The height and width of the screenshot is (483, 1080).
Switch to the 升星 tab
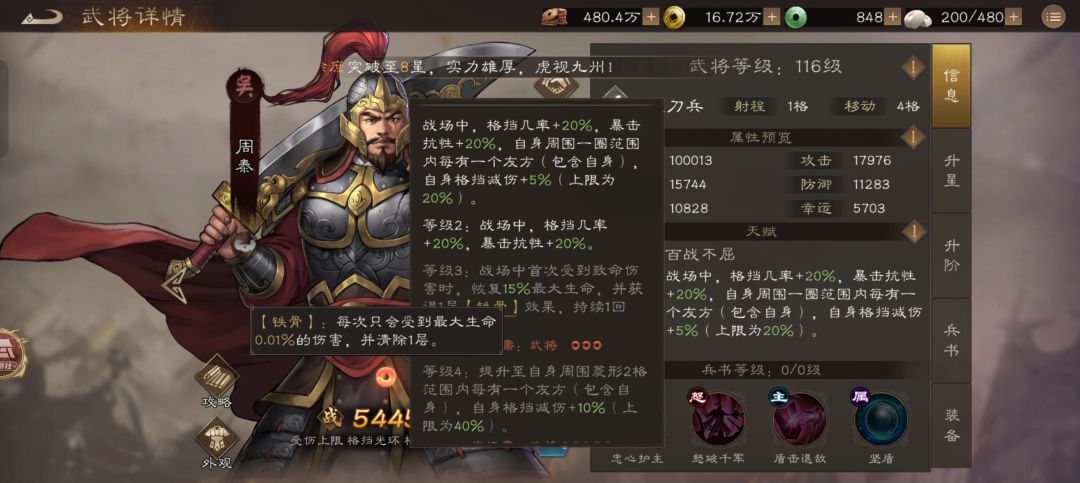click(x=951, y=171)
